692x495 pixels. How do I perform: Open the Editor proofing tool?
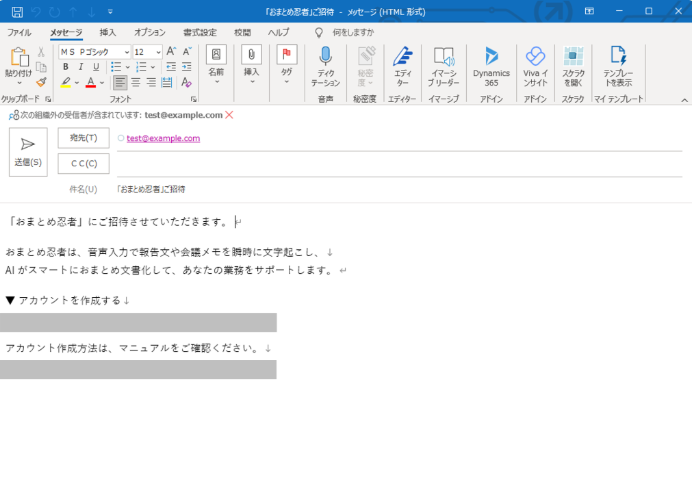point(402,57)
